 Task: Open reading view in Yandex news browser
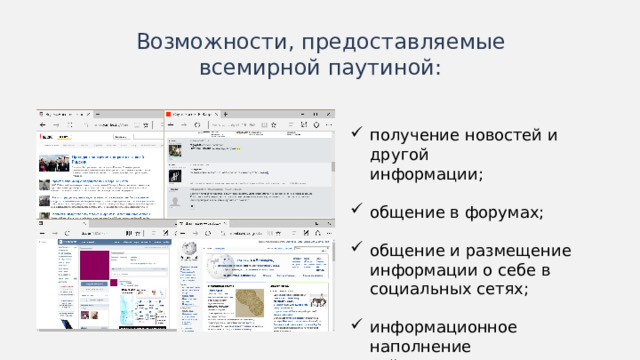137,125
